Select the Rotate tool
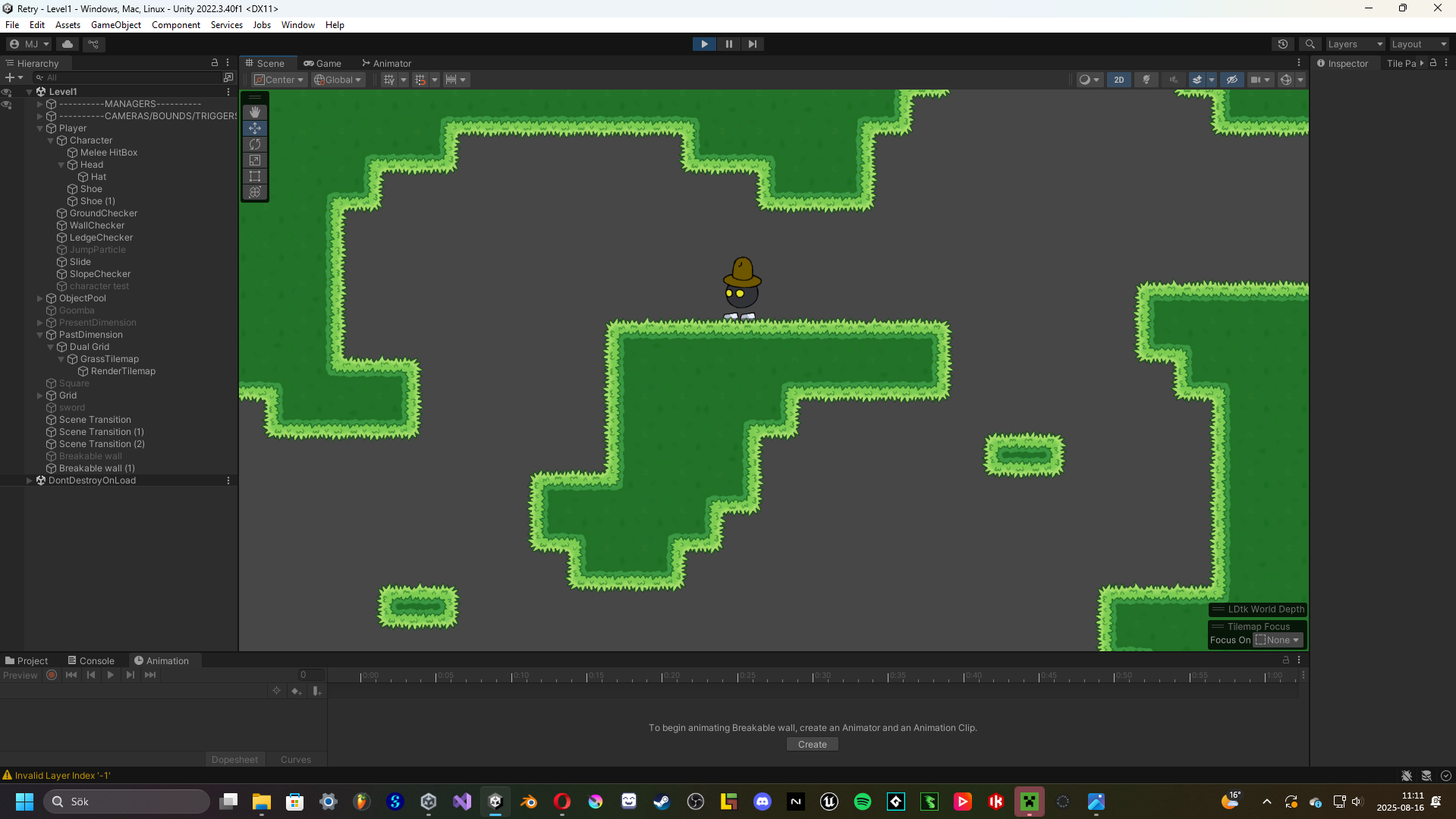This screenshot has width=1456, height=819. pyautogui.click(x=255, y=144)
